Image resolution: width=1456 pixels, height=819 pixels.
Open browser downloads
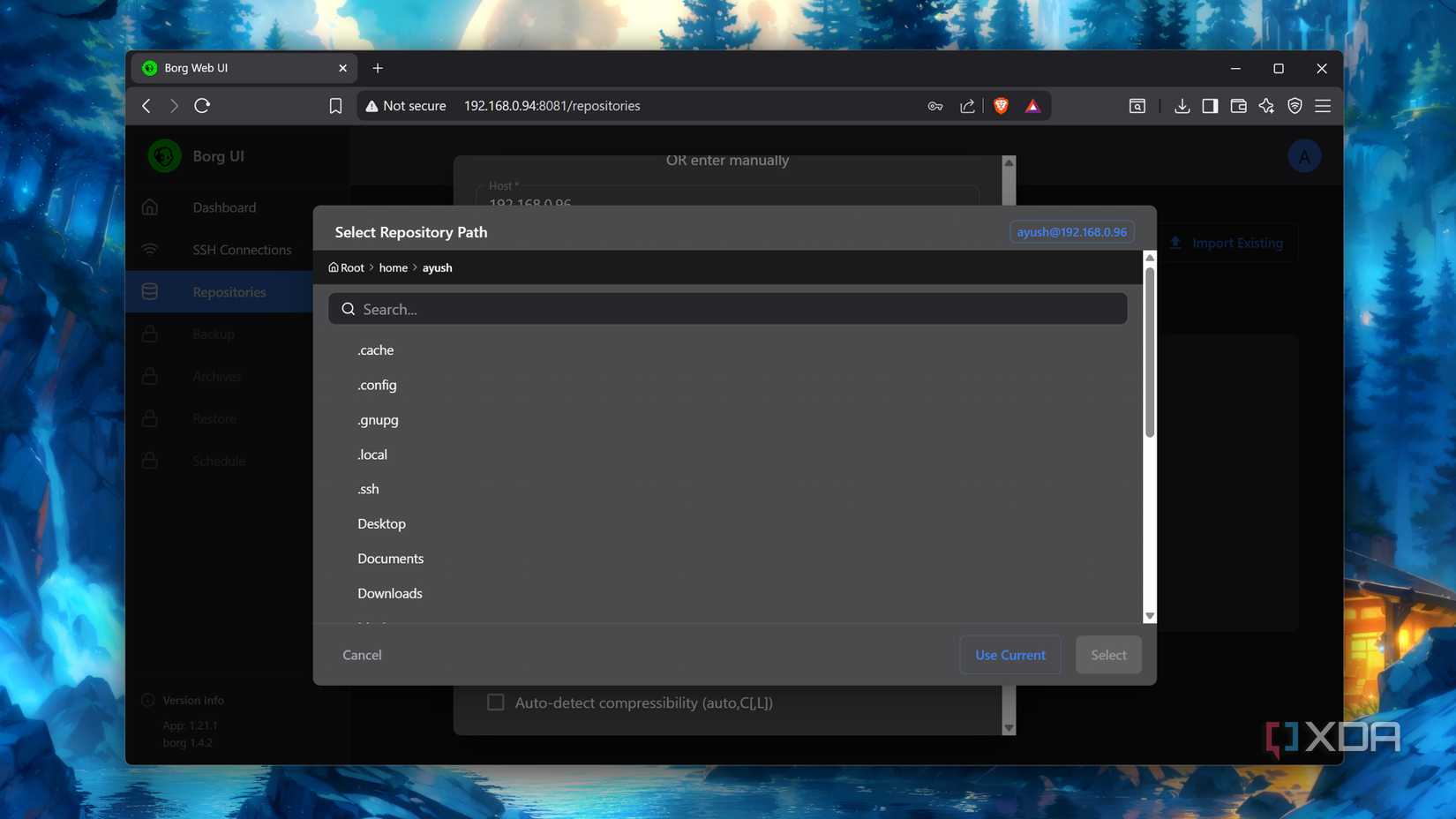coord(1182,105)
